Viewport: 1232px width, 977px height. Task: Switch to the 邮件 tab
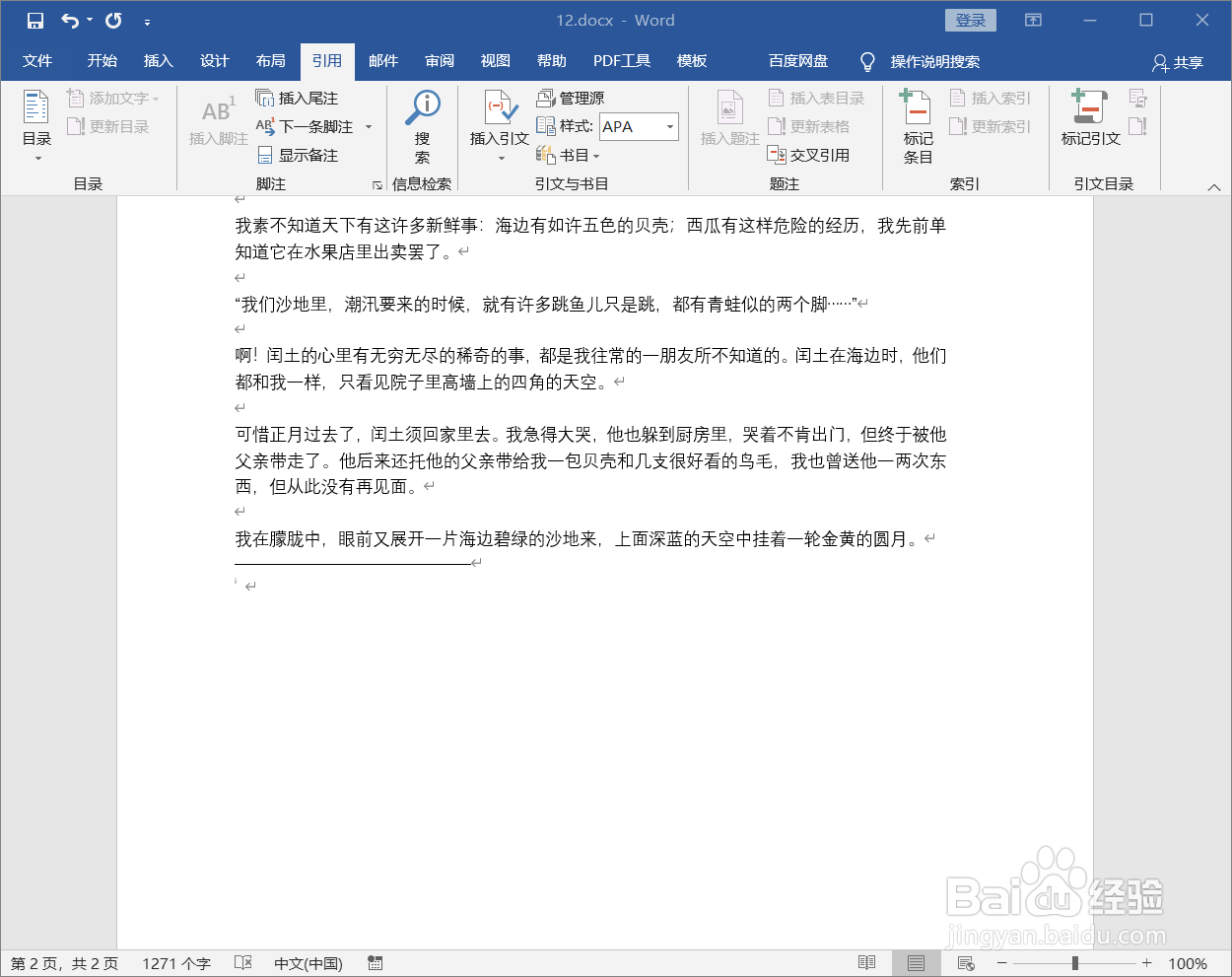[383, 61]
